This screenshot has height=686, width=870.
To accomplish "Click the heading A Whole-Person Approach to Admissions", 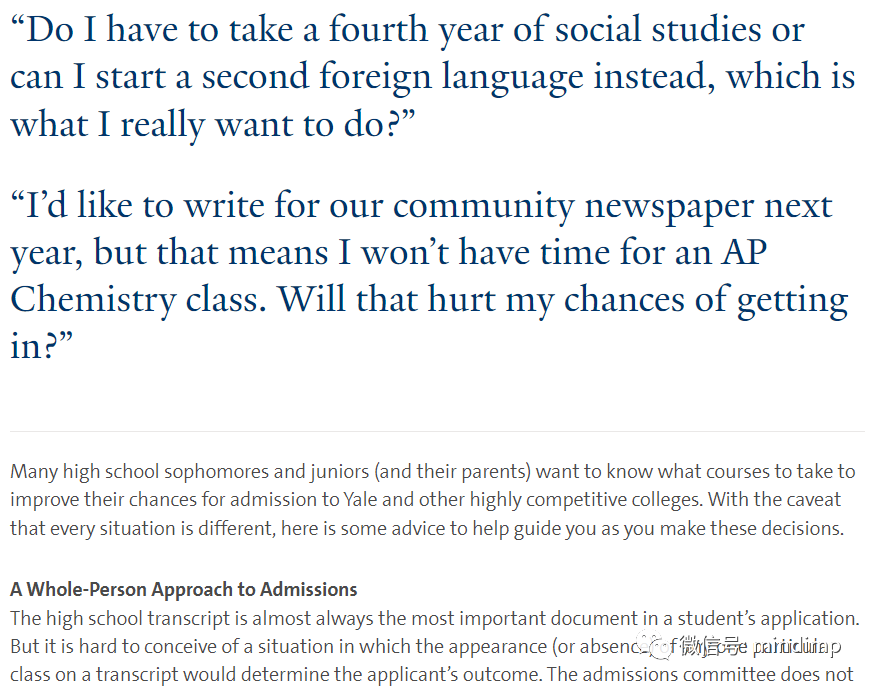I will tap(183, 589).
